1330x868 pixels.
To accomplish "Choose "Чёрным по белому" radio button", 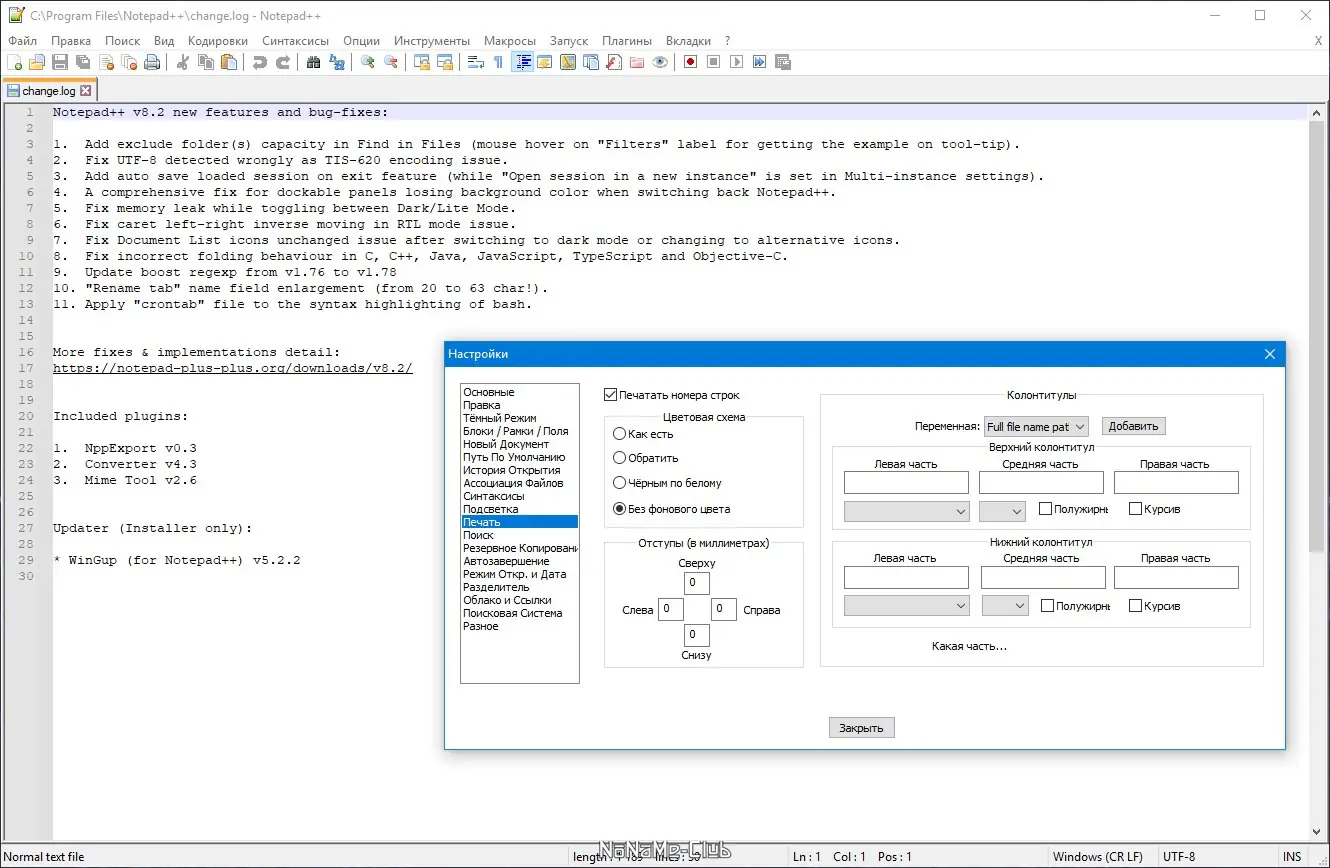I will 620,483.
